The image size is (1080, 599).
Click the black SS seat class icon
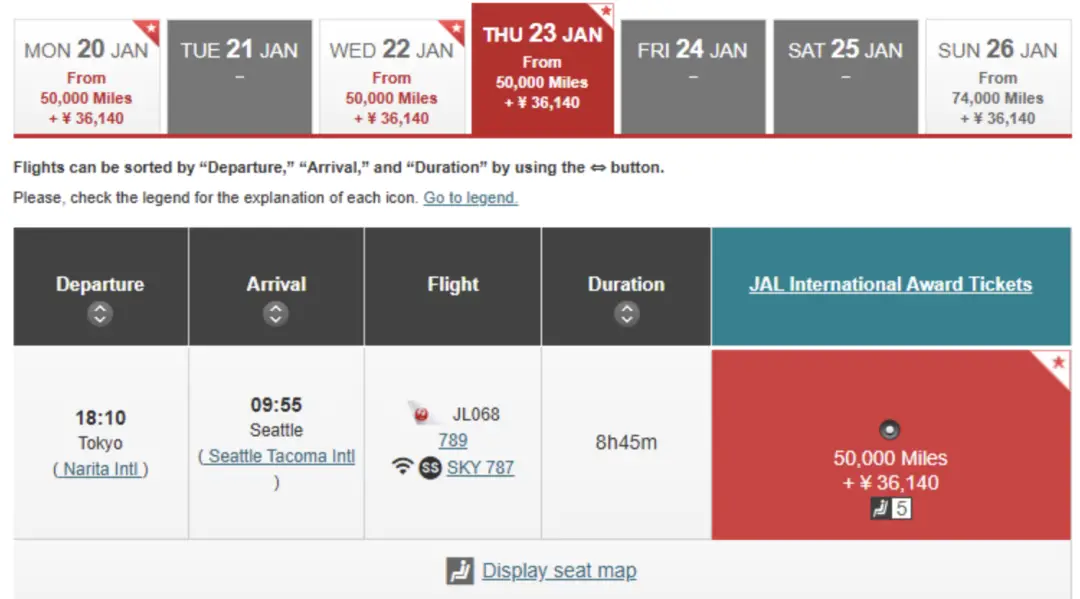coord(430,467)
